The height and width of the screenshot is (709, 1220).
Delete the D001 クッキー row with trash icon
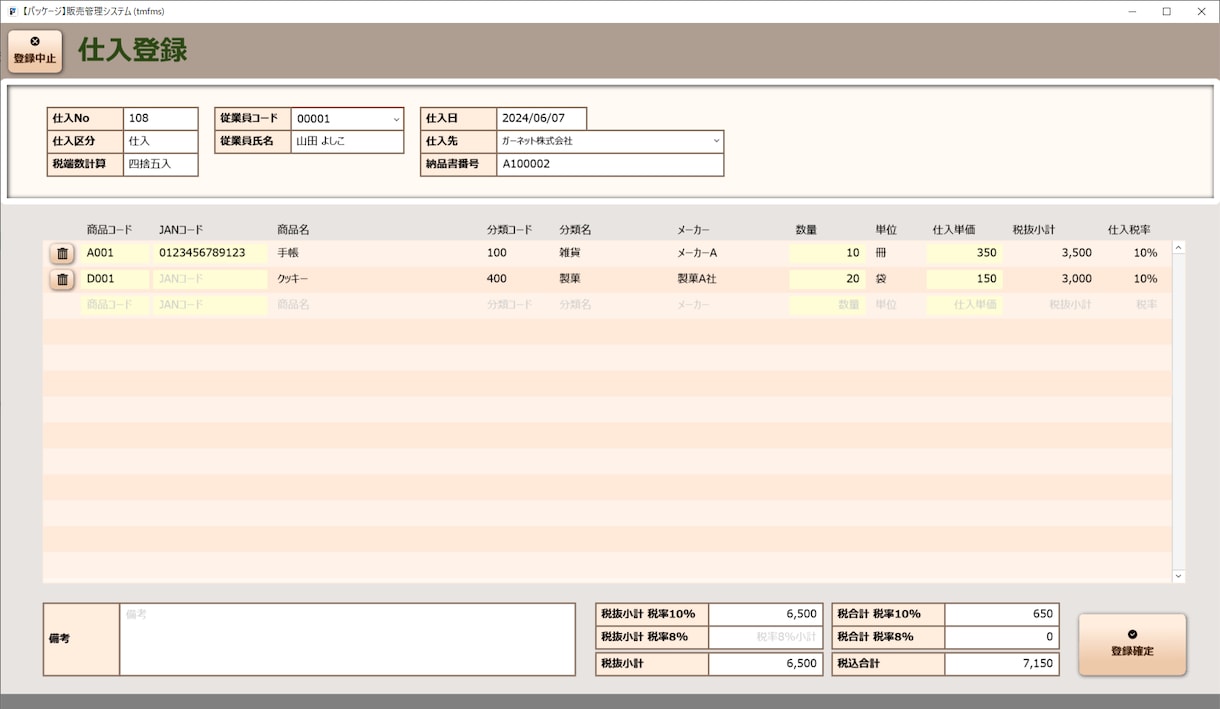click(62, 279)
